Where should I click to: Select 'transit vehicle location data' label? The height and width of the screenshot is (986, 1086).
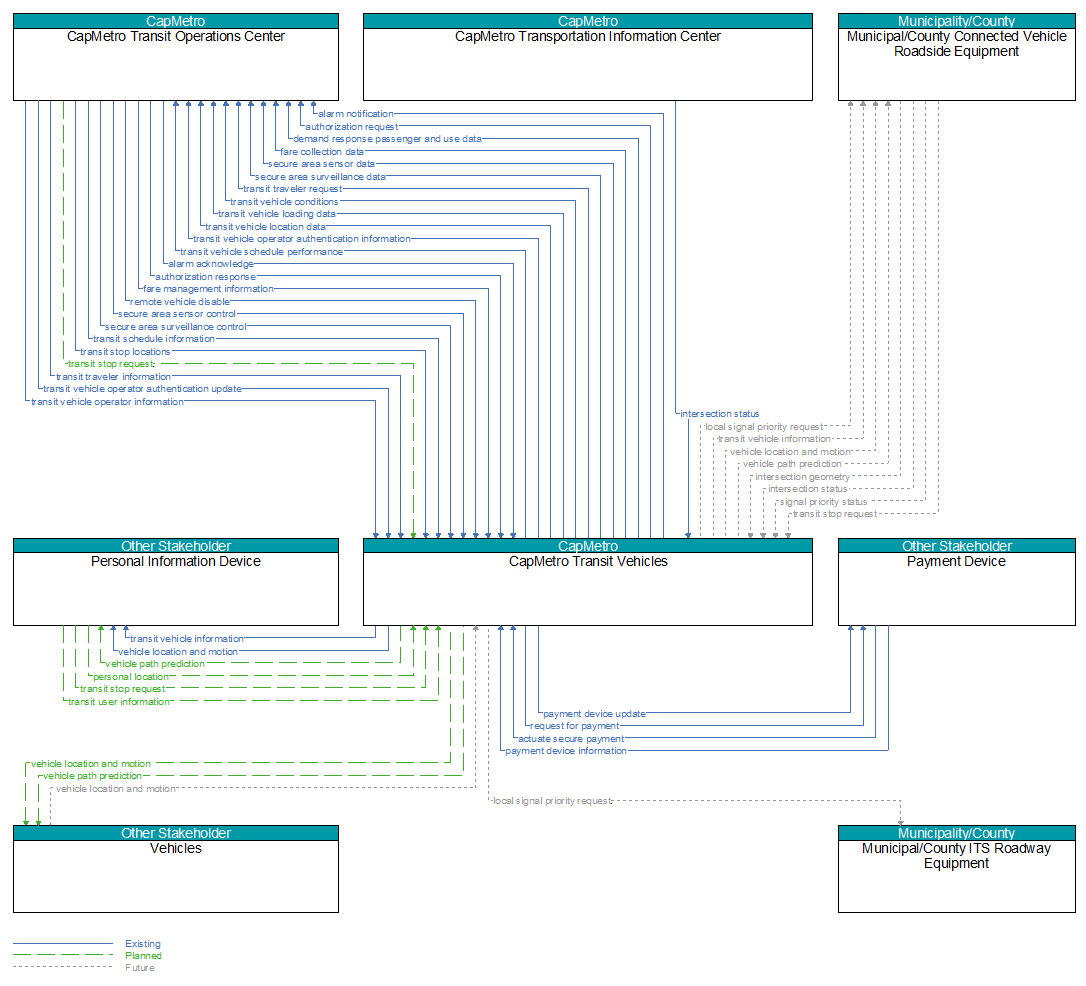[265, 226]
